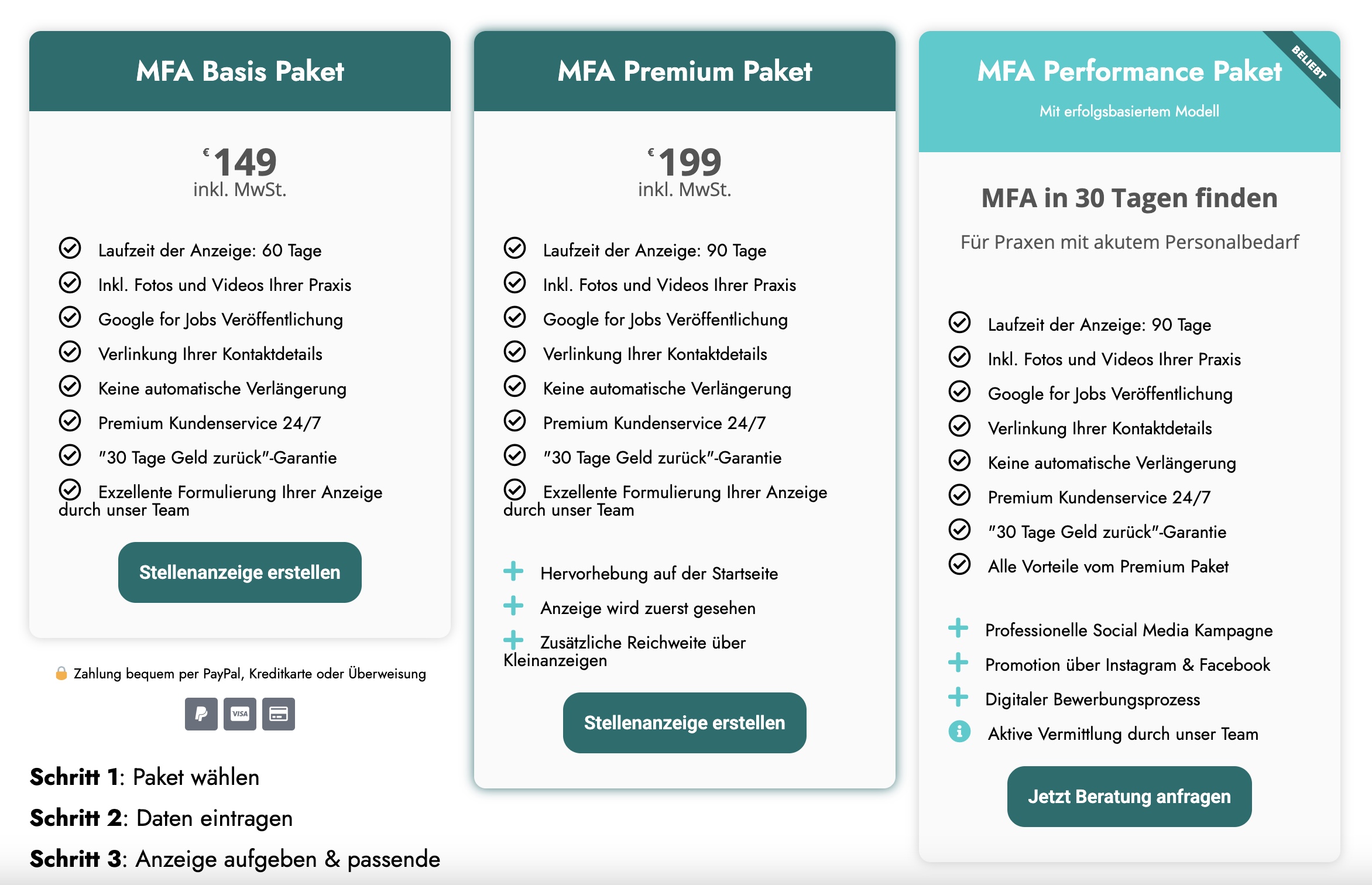Click the lock icon beside Zahlung bequem

[x=61, y=674]
